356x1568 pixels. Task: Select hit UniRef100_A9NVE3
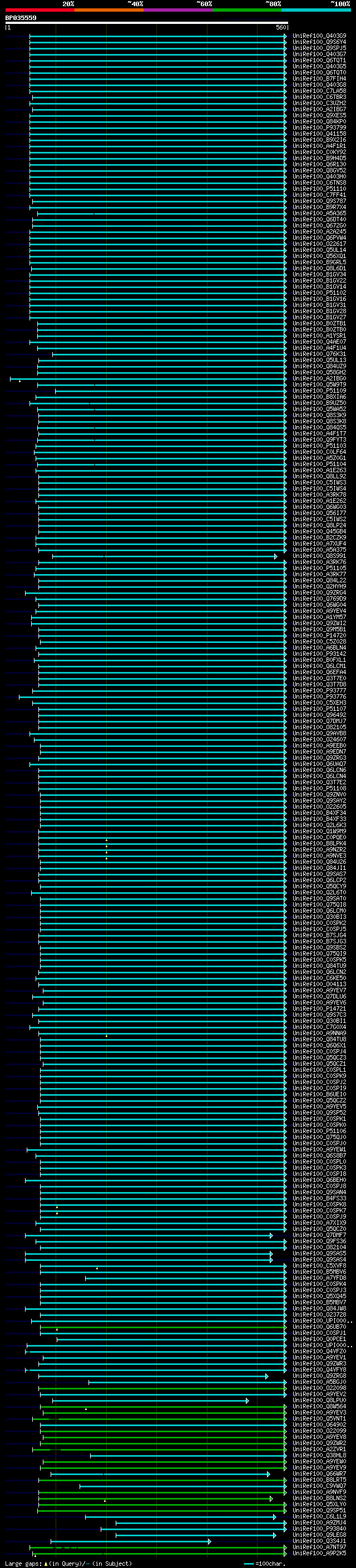[x=319, y=855]
